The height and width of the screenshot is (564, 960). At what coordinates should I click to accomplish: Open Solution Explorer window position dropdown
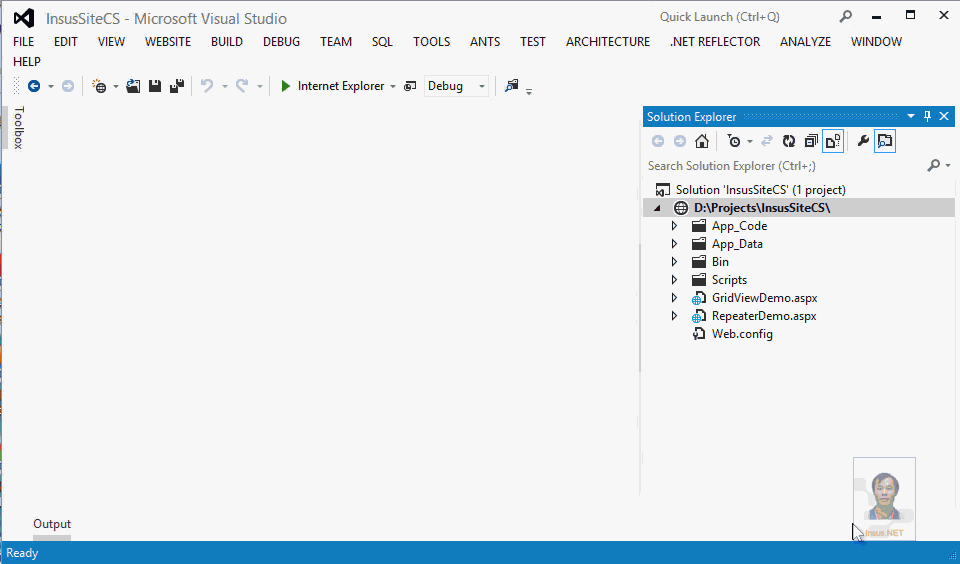click(x=910, y=116)
